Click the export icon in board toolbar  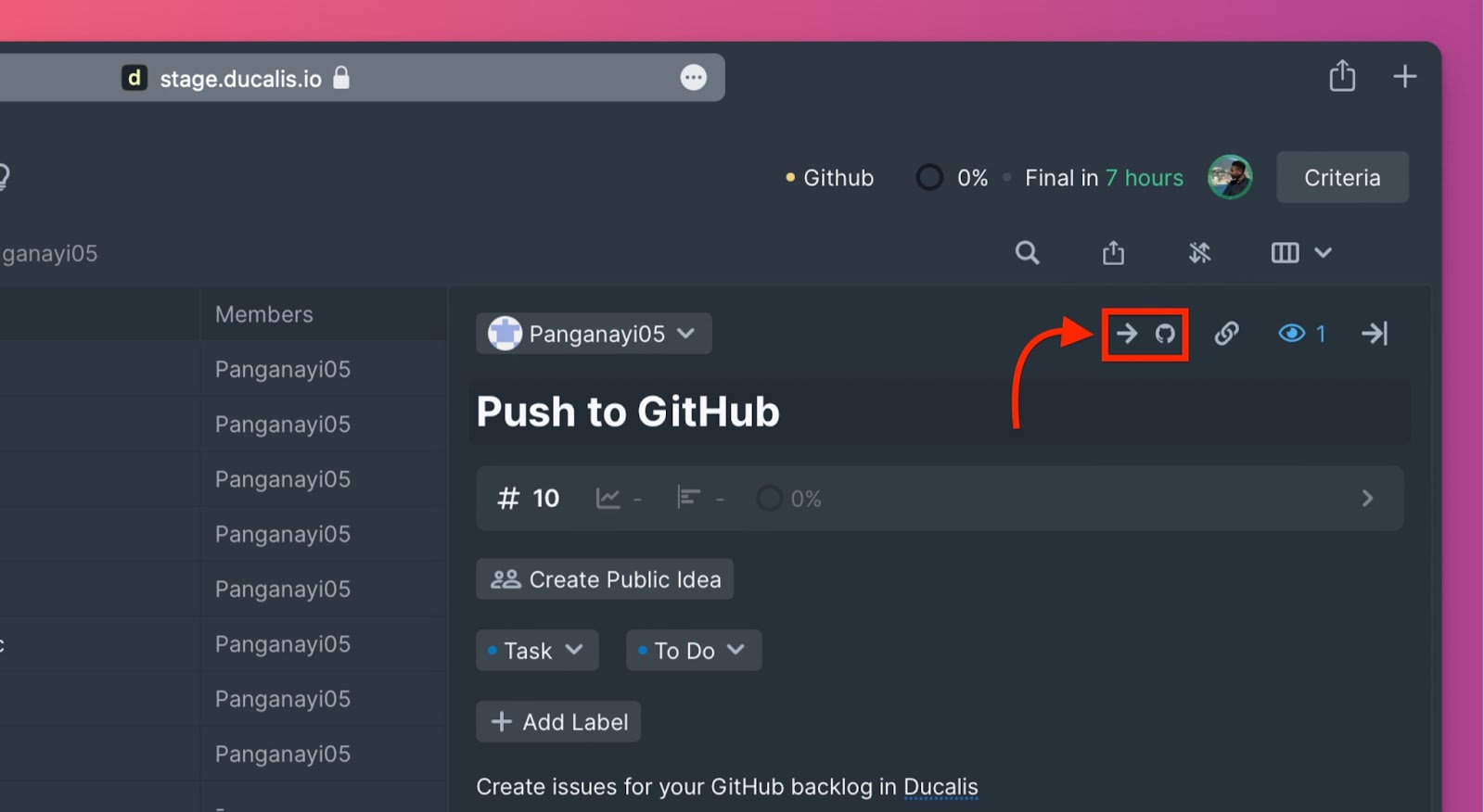(x=1113, y=252)
